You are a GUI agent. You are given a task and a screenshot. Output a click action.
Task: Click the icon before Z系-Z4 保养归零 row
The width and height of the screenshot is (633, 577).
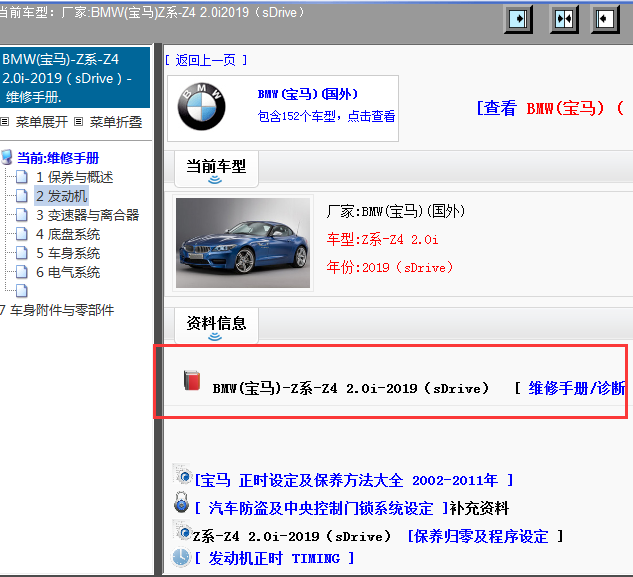tap(182, 531)
